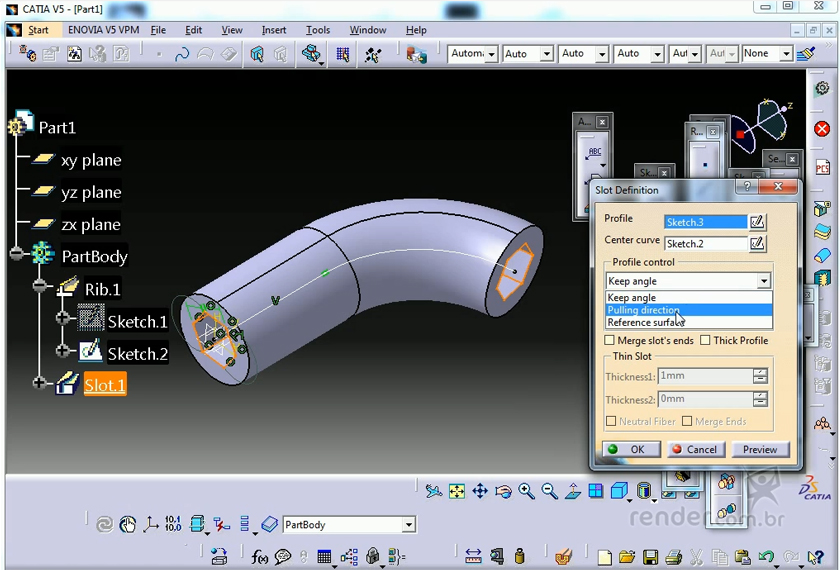The image size is (840, 570).
Task: Open sketch editor beside Profile field
Action: pos(757,222)
